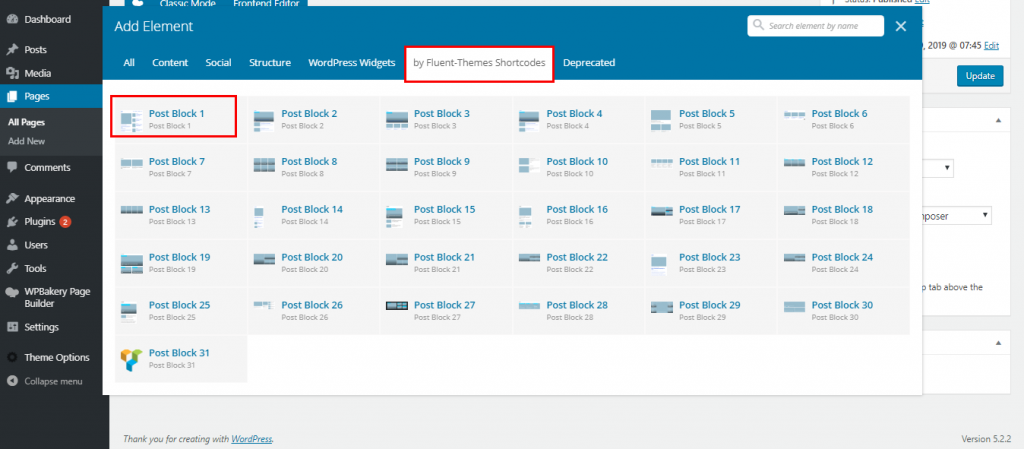Switch to the Content tab
The height and width of the screenshot is (449, 1024).
170,62
